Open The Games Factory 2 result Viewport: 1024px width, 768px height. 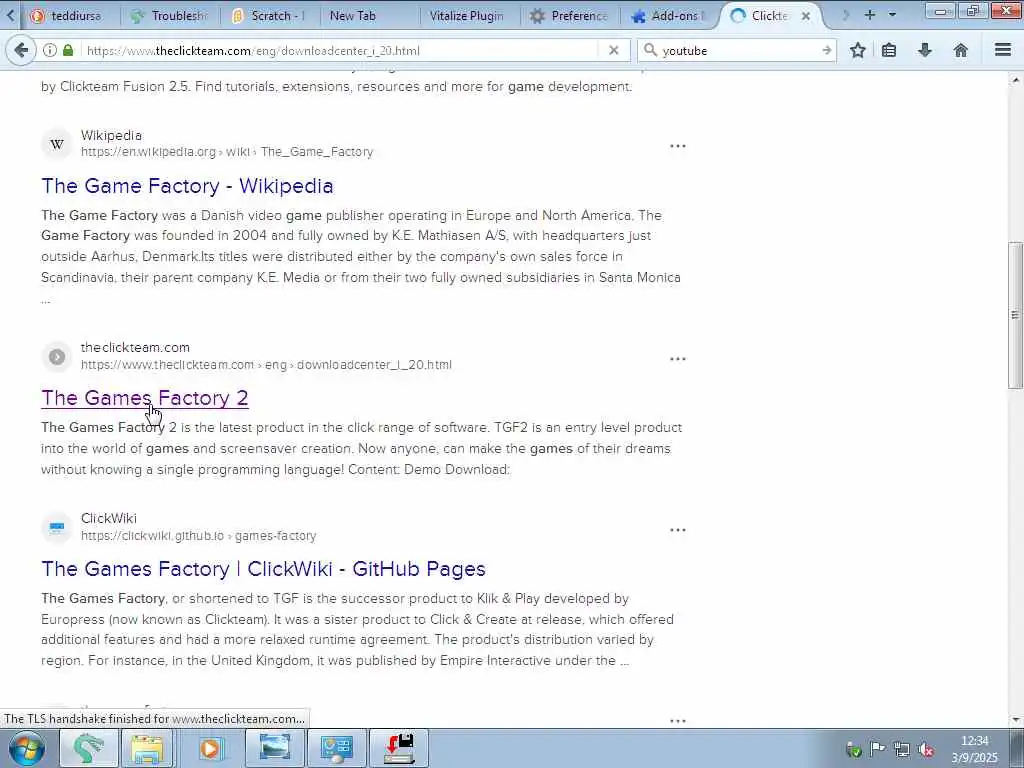144,398
